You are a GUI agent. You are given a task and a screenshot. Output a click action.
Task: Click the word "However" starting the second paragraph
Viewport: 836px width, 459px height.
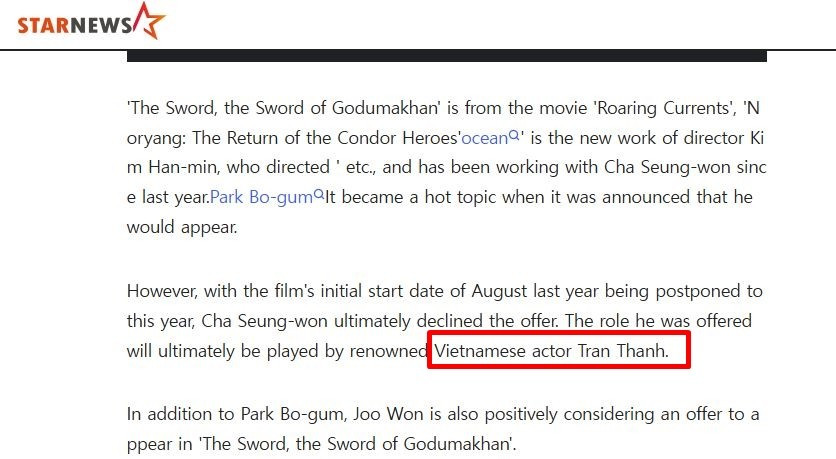click(161, 292)
